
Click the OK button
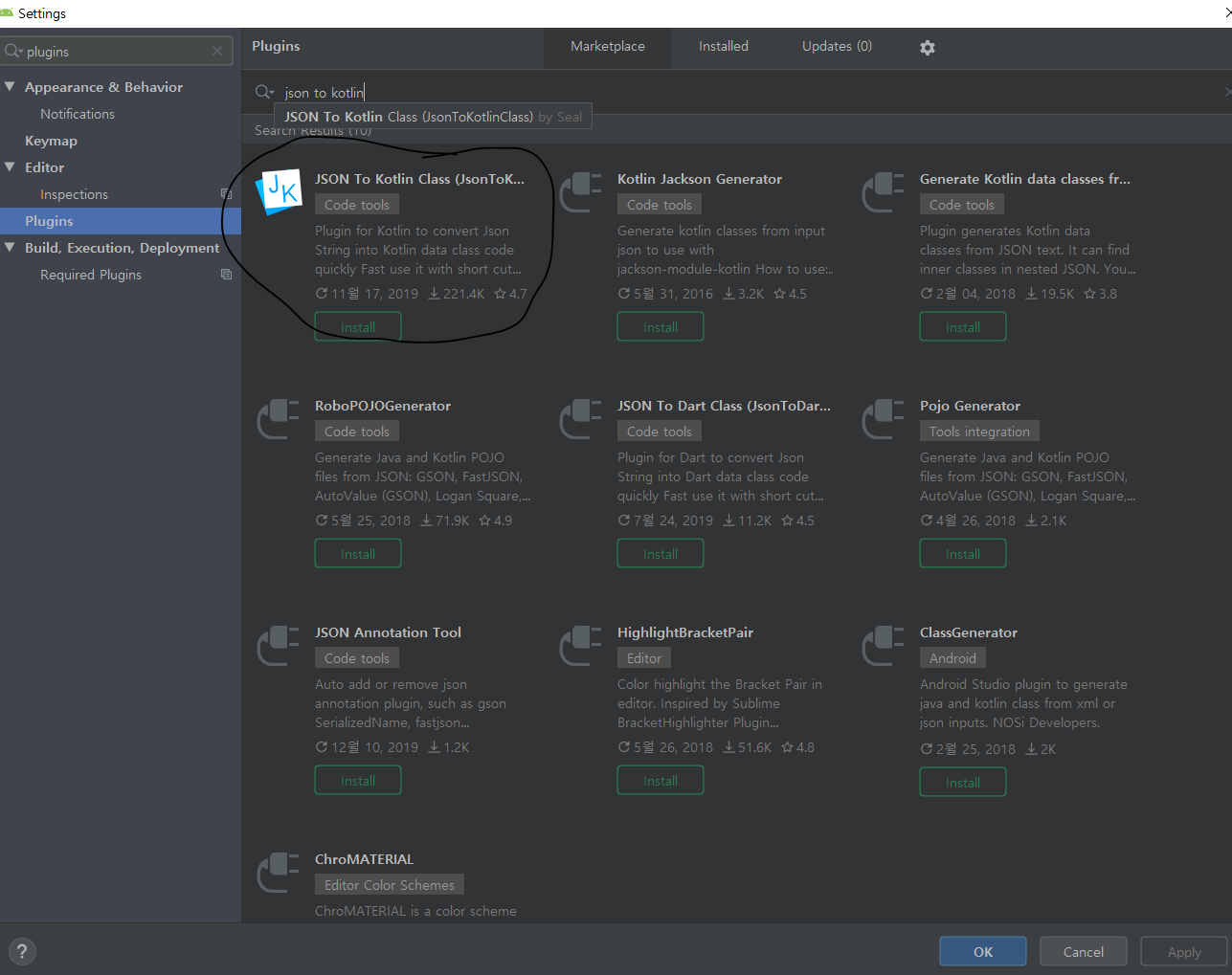click(x=983, y=952)
